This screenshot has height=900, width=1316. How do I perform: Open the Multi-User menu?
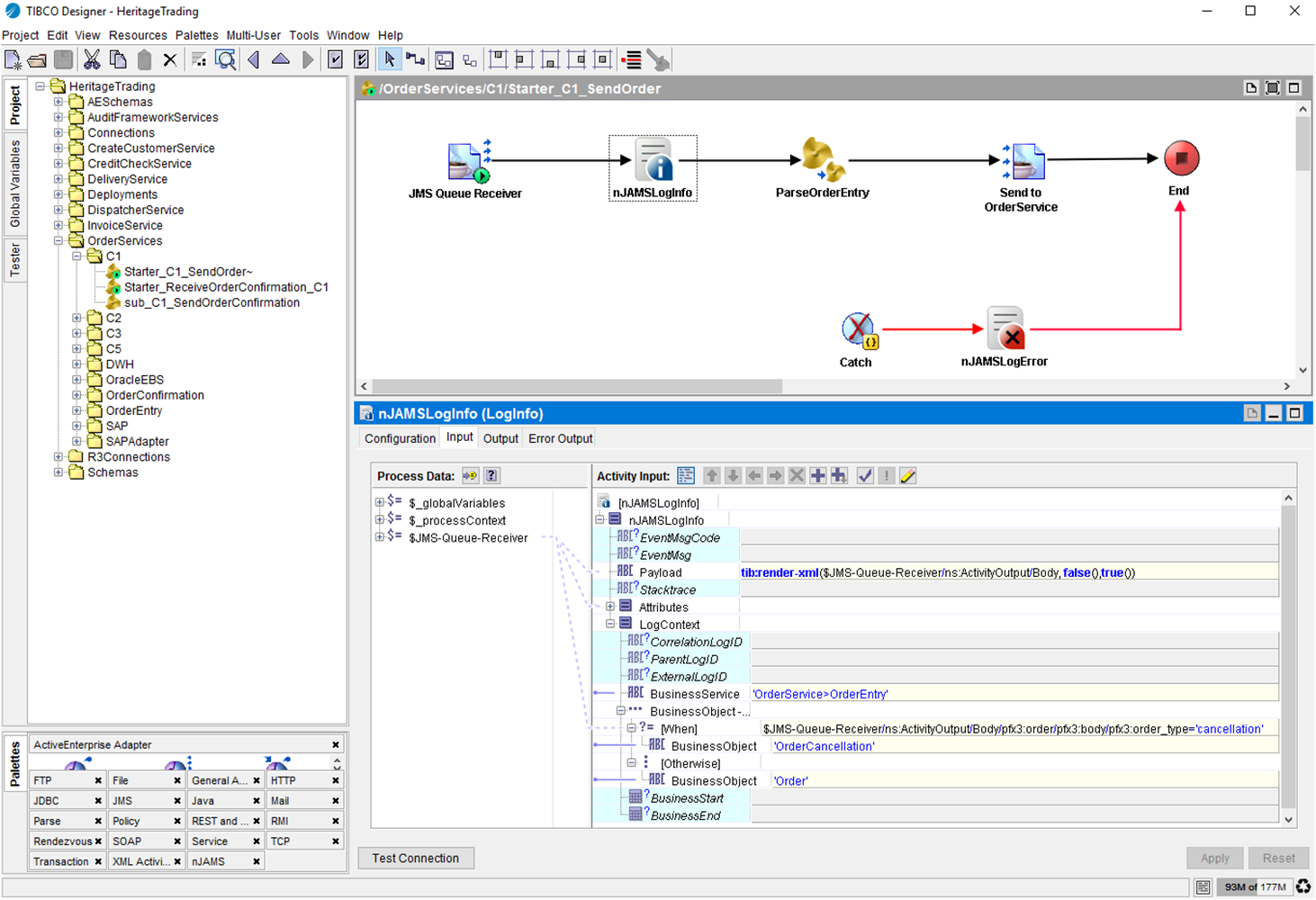(253, 35)
